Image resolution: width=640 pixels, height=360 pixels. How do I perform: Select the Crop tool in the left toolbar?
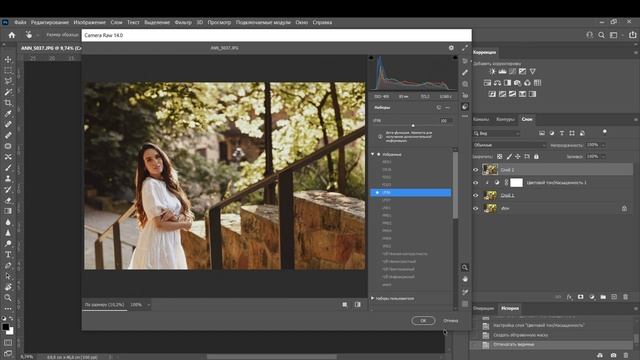tap(8, 103)
